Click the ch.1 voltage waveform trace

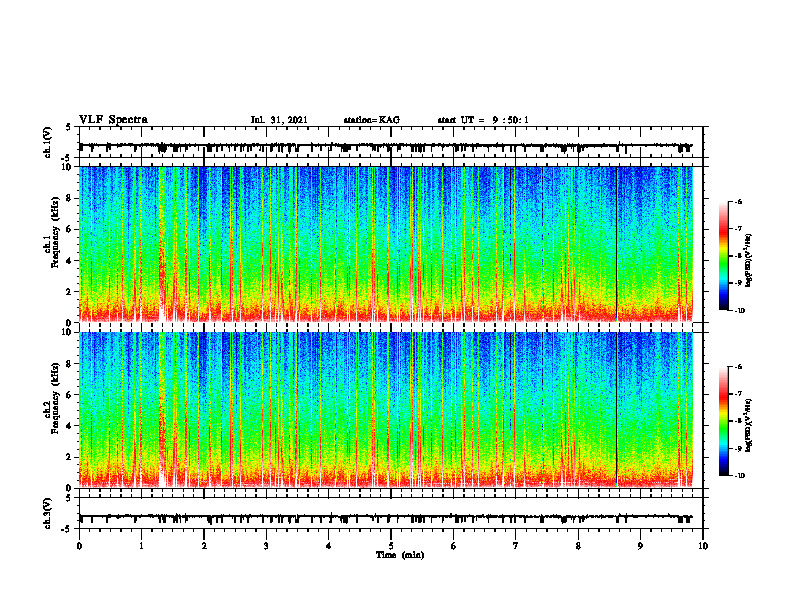[385, 145]
